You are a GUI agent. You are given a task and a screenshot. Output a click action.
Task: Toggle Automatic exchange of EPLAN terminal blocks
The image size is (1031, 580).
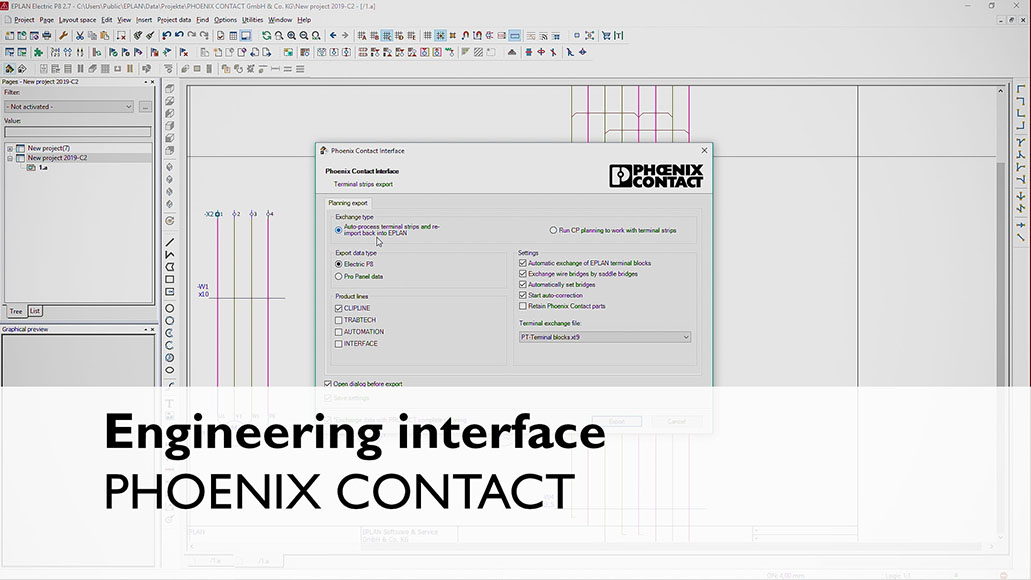click(x=523, y=263)
